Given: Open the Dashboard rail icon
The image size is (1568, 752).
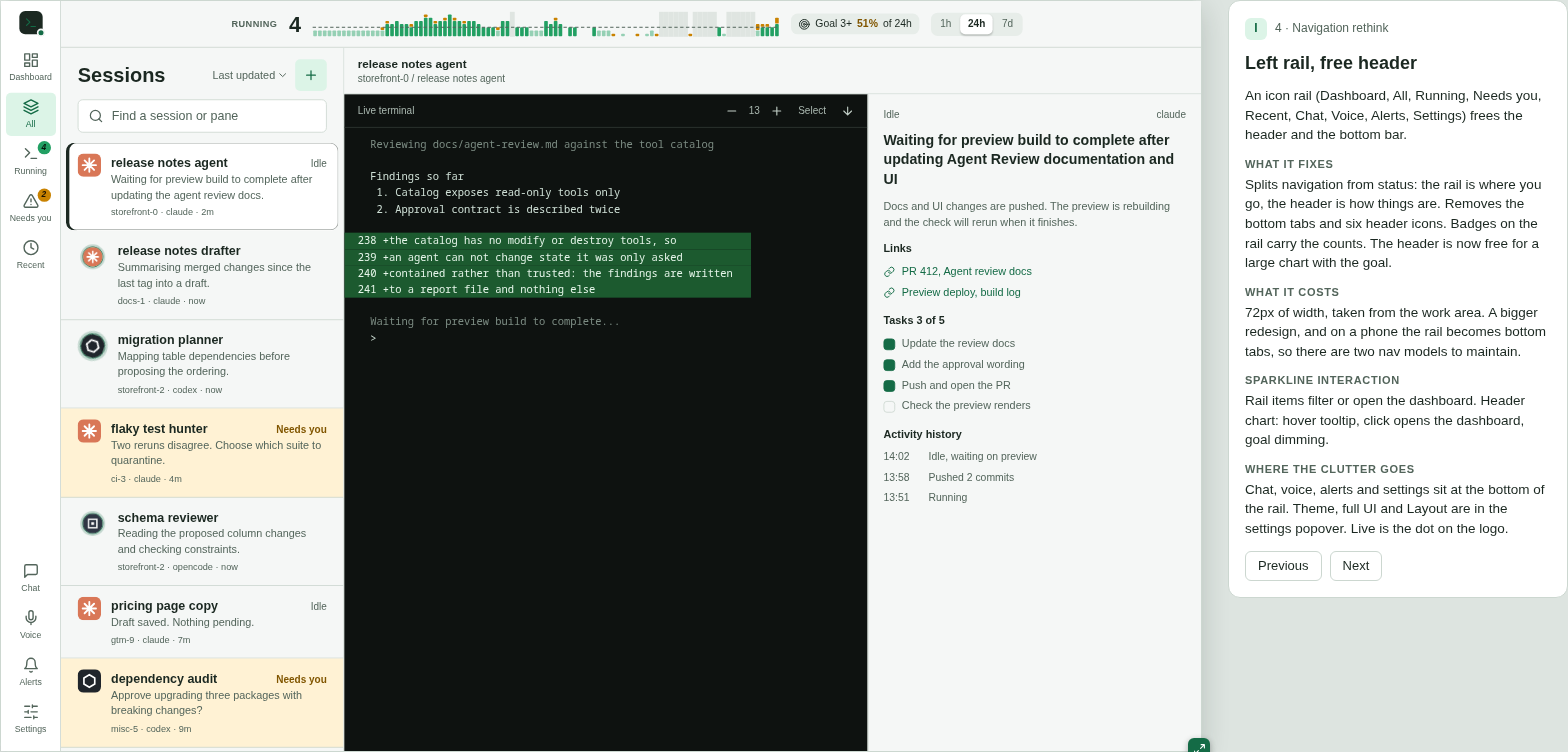Looking at the screenshot, I should pos(30,67).
